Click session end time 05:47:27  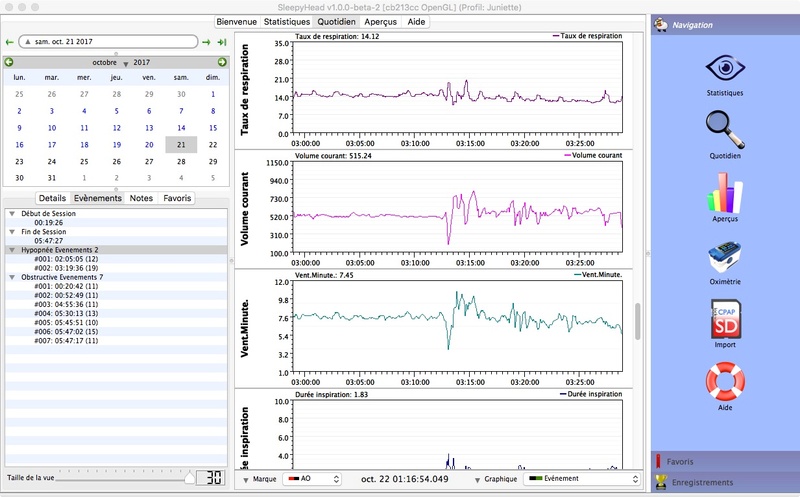tap(49, 241)
